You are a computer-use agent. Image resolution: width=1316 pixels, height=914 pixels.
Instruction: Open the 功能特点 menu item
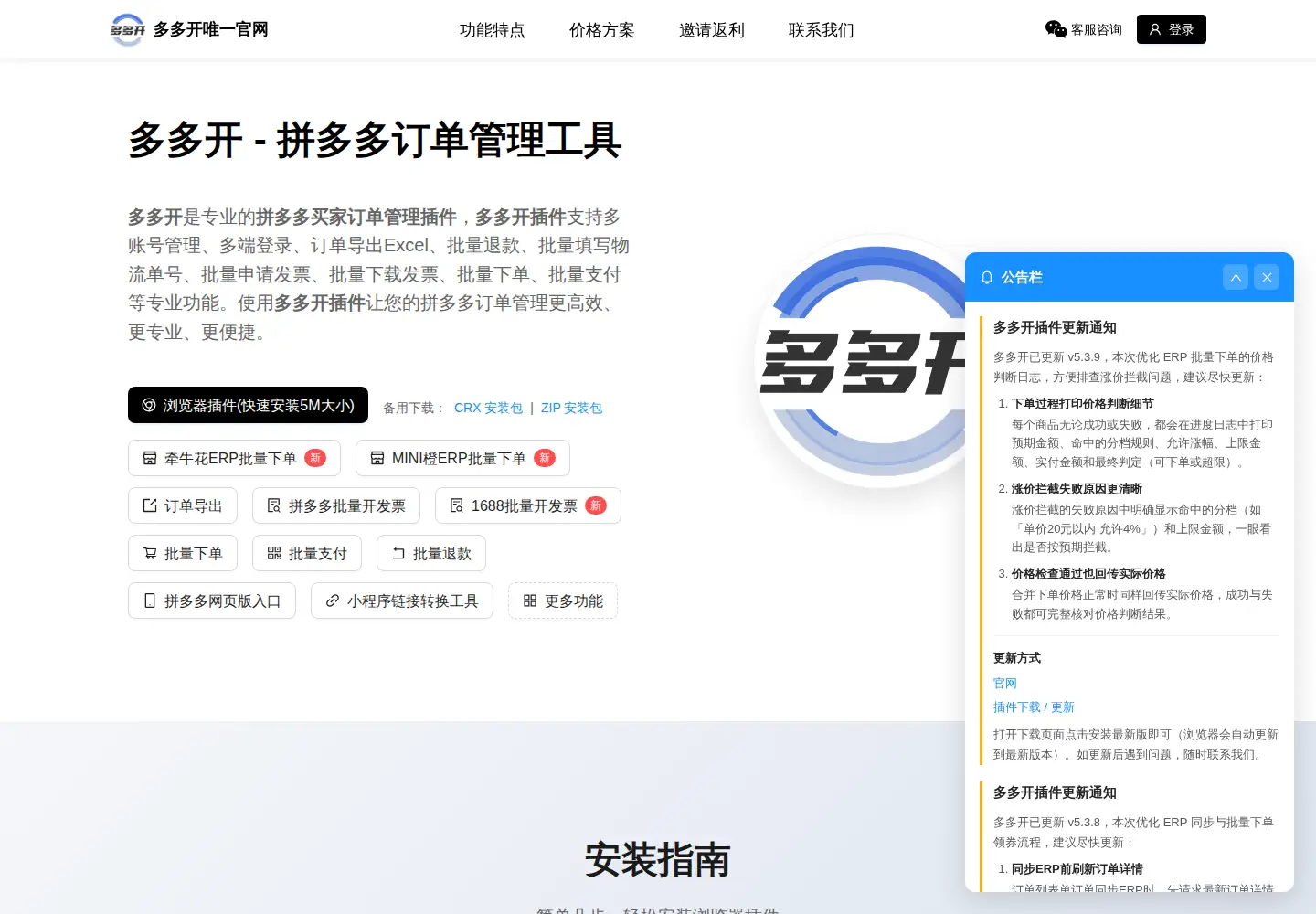click(x=493, y=30)
